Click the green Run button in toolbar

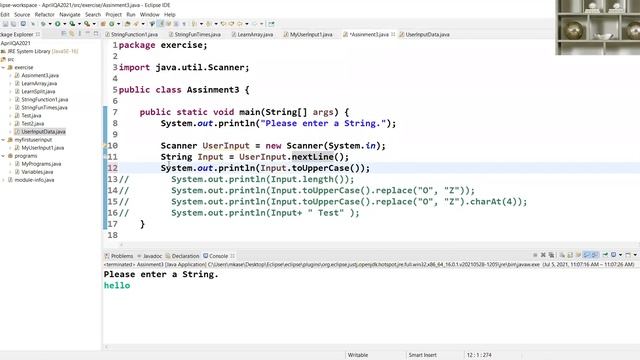pos(58,24)
